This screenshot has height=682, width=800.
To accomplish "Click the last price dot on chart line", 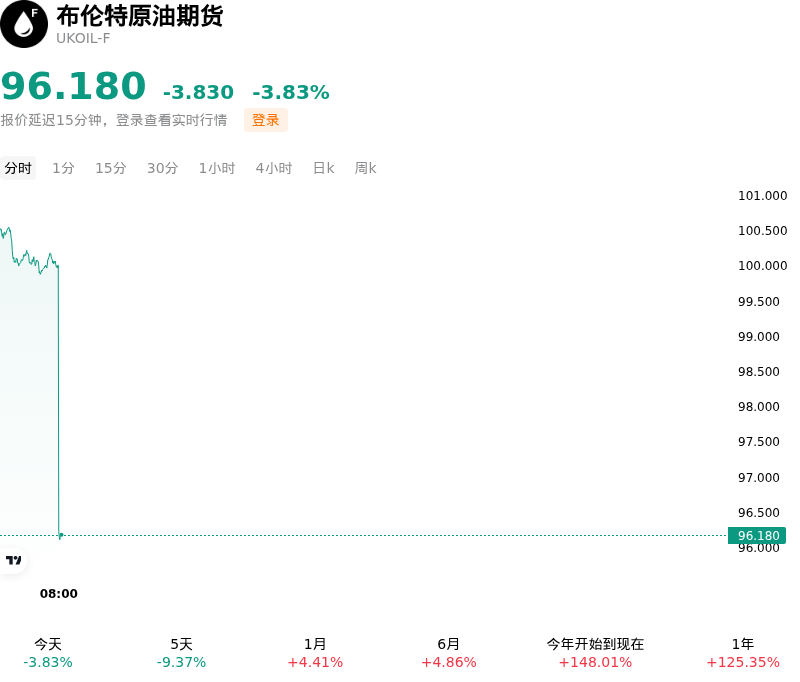I will 60,536.
